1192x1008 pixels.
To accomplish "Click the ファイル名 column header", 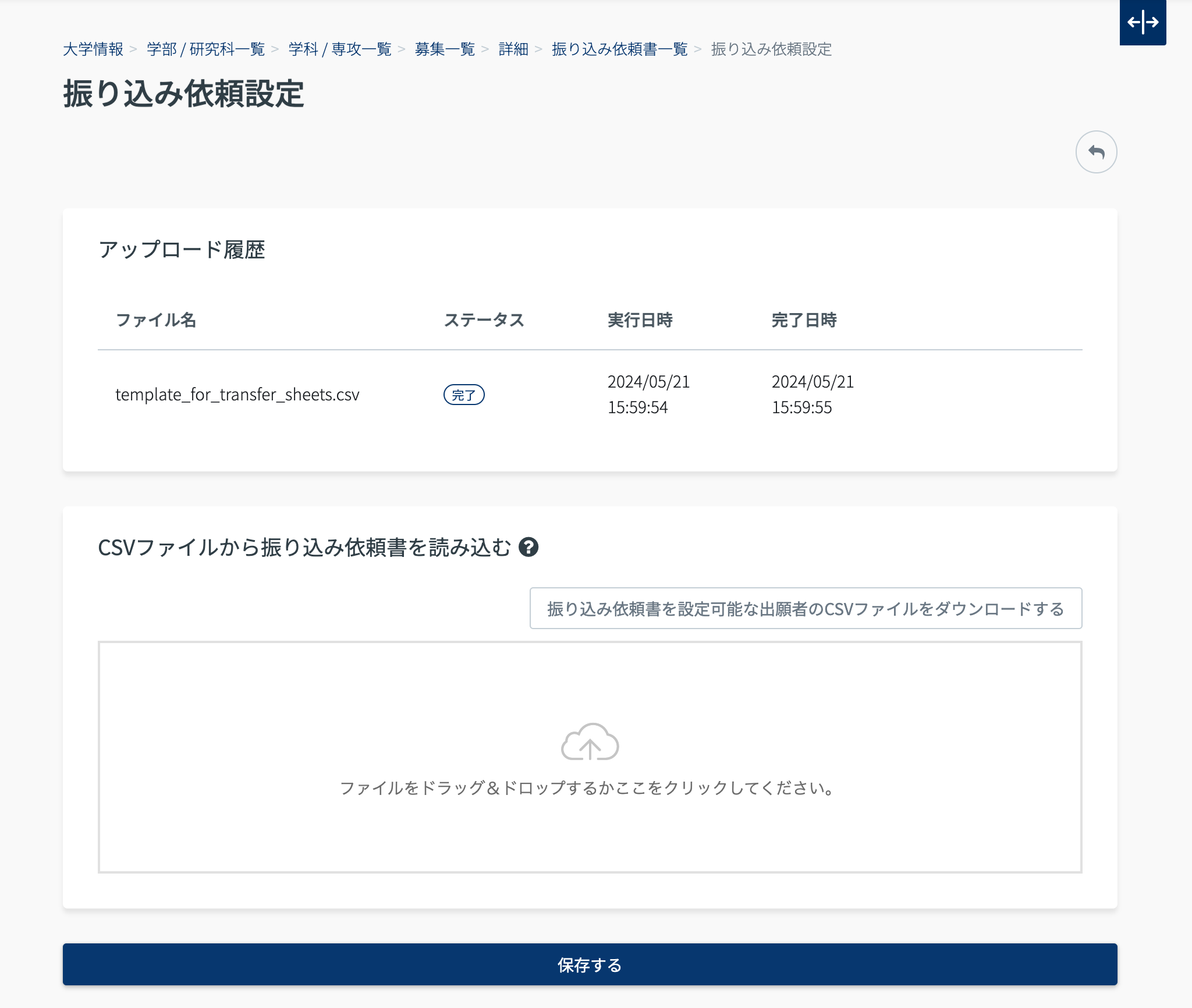I will coord(156,320).
